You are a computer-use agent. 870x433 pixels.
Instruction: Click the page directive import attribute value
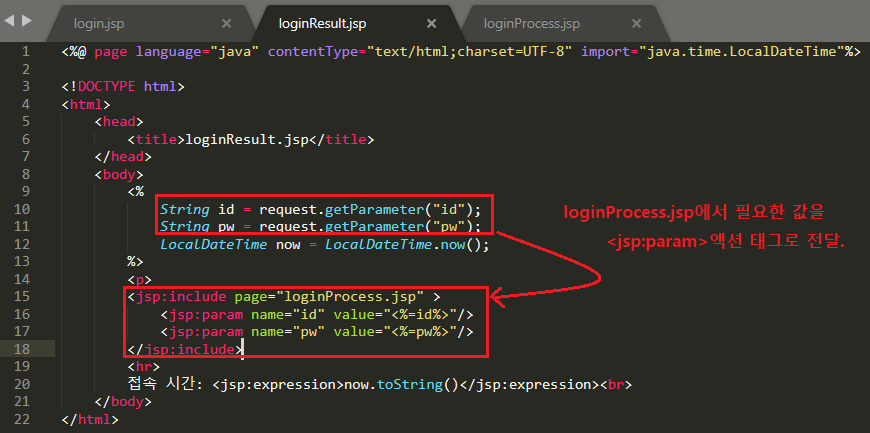(x=742, y=52)
